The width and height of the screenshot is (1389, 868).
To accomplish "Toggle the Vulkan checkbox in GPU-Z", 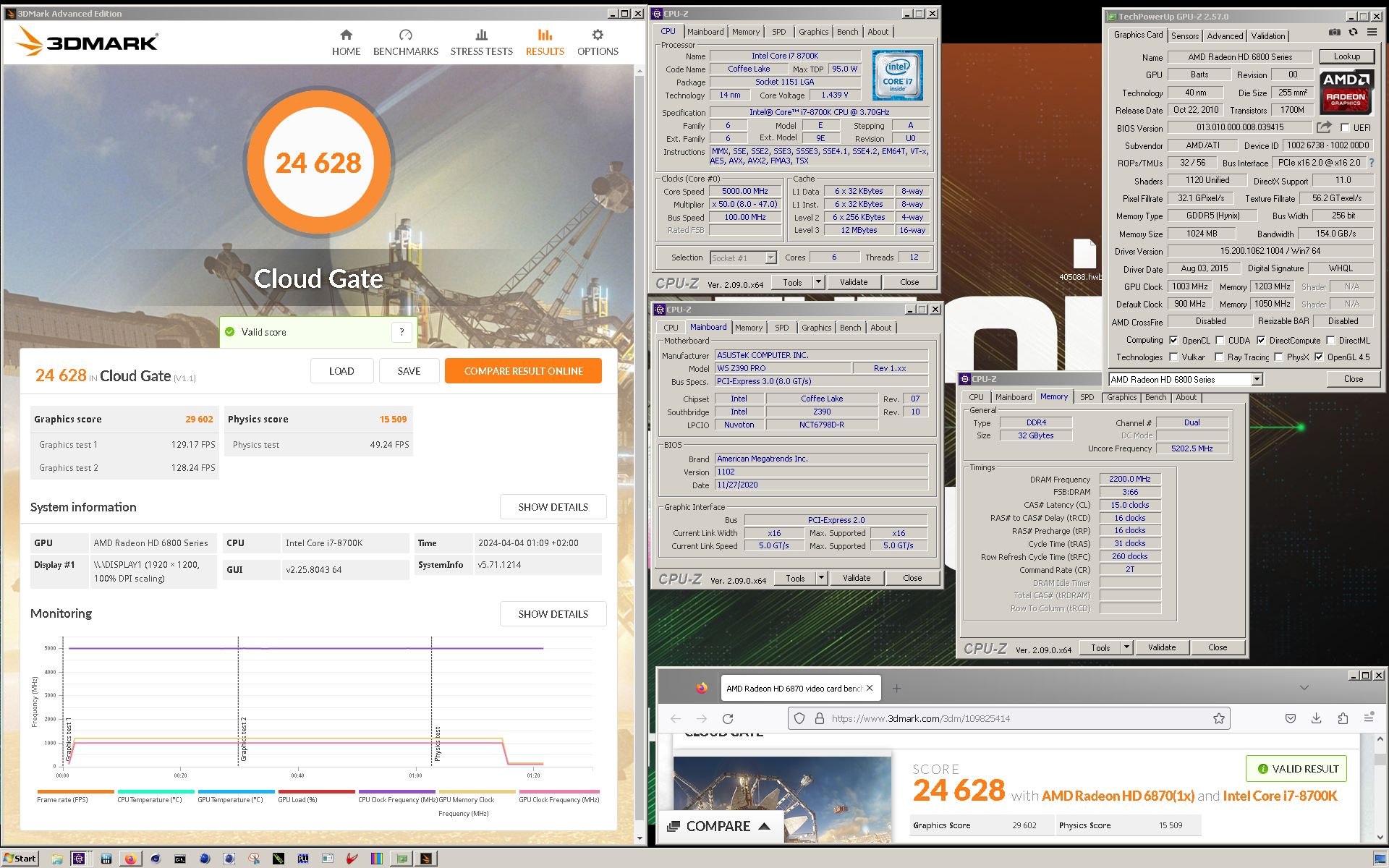I will click(x=1173, y=357).
